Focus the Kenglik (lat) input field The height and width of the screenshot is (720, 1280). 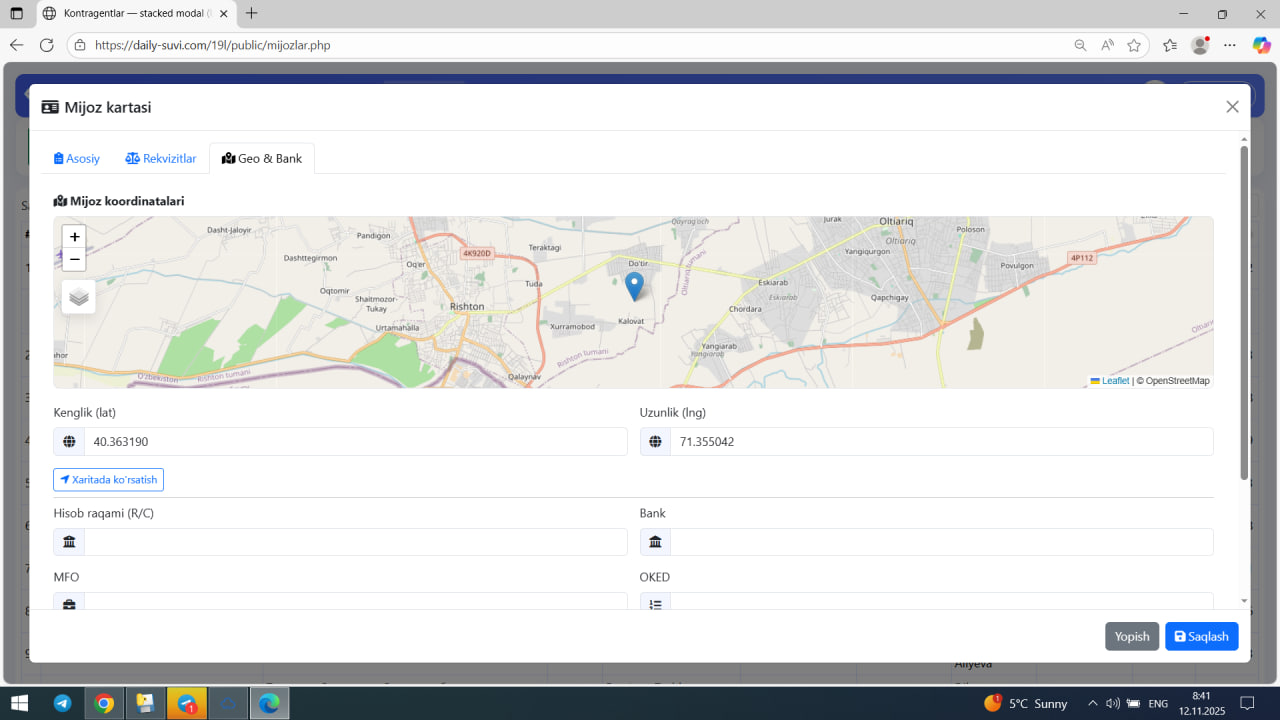(x=355, y=441)
